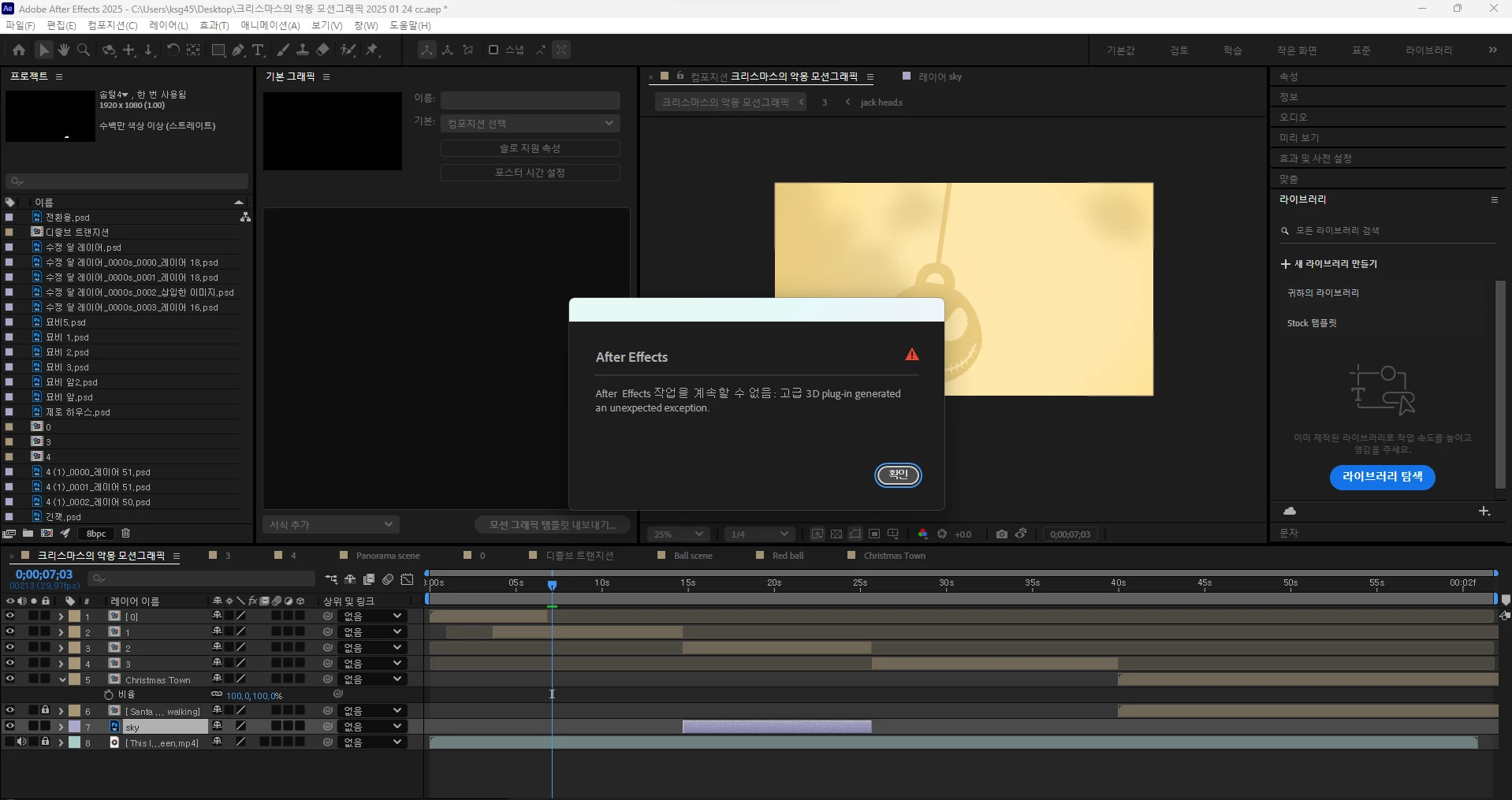The image size is (1512, 800).
Task: Expand layer 1 [0] properties
Action: click(61, 616)
